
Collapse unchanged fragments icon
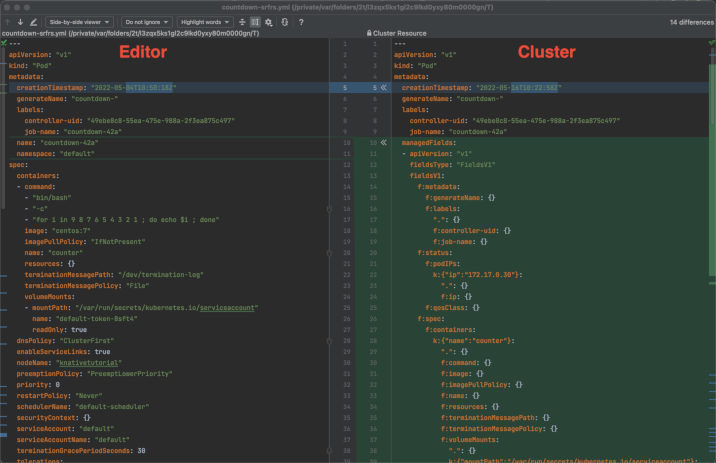(x=242, y=22)
